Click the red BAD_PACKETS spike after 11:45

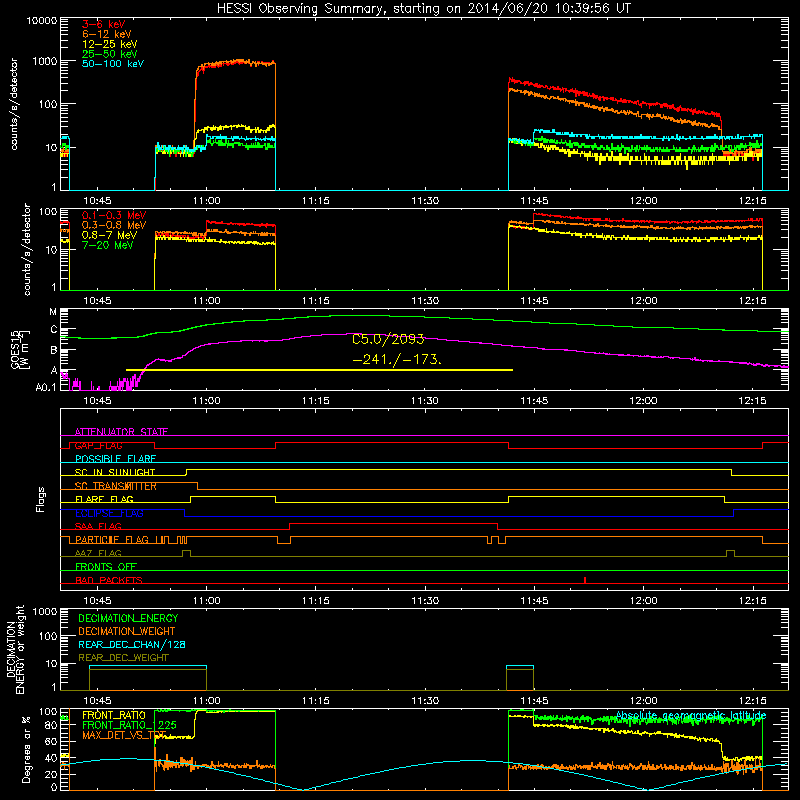point(585,580)
